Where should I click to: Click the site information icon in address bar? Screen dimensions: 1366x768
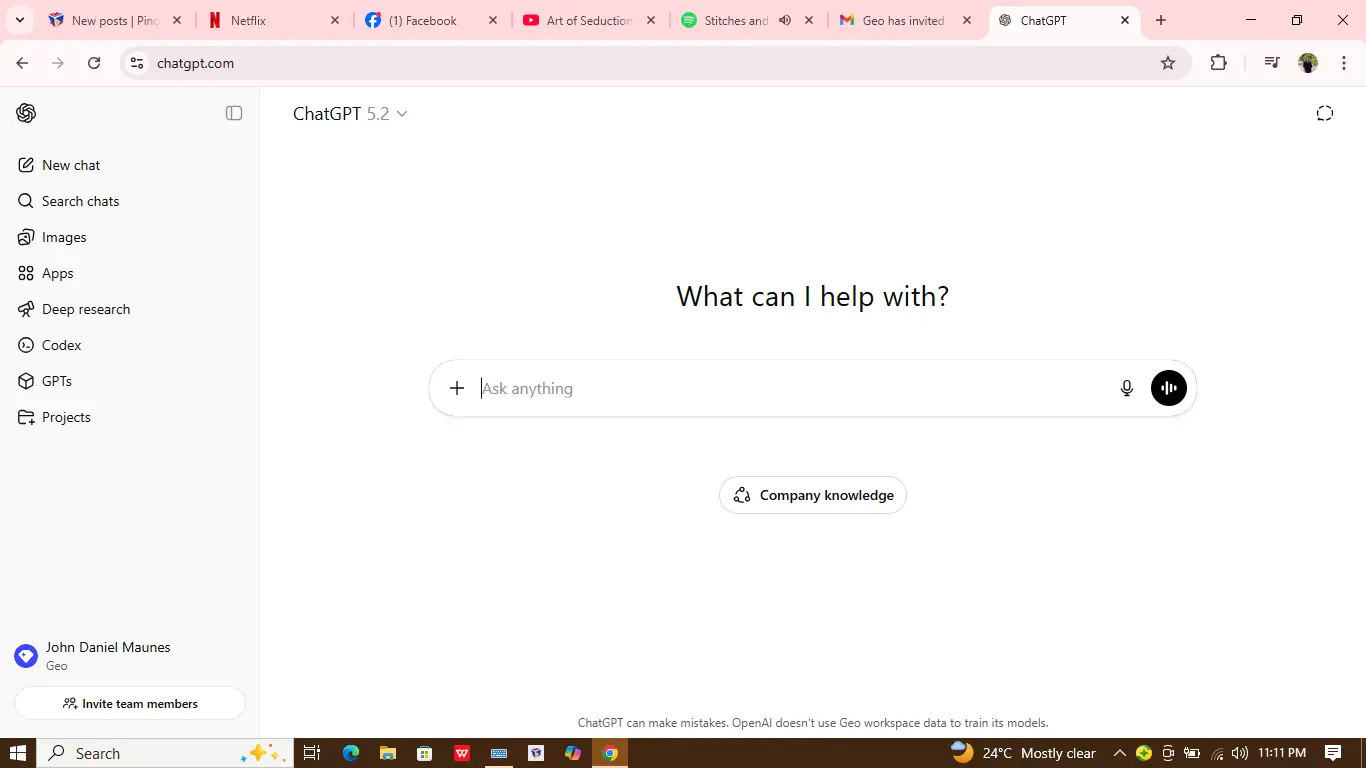tap(137, 63)
